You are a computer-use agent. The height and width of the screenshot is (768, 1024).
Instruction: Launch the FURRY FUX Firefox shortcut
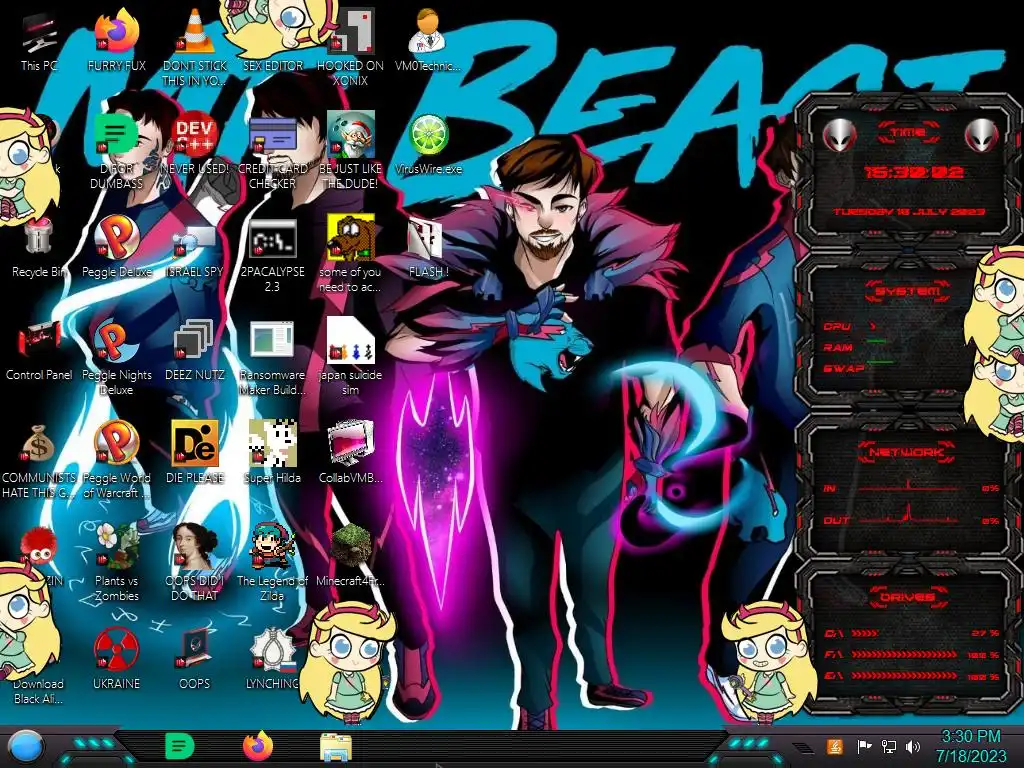pos(116,40)
